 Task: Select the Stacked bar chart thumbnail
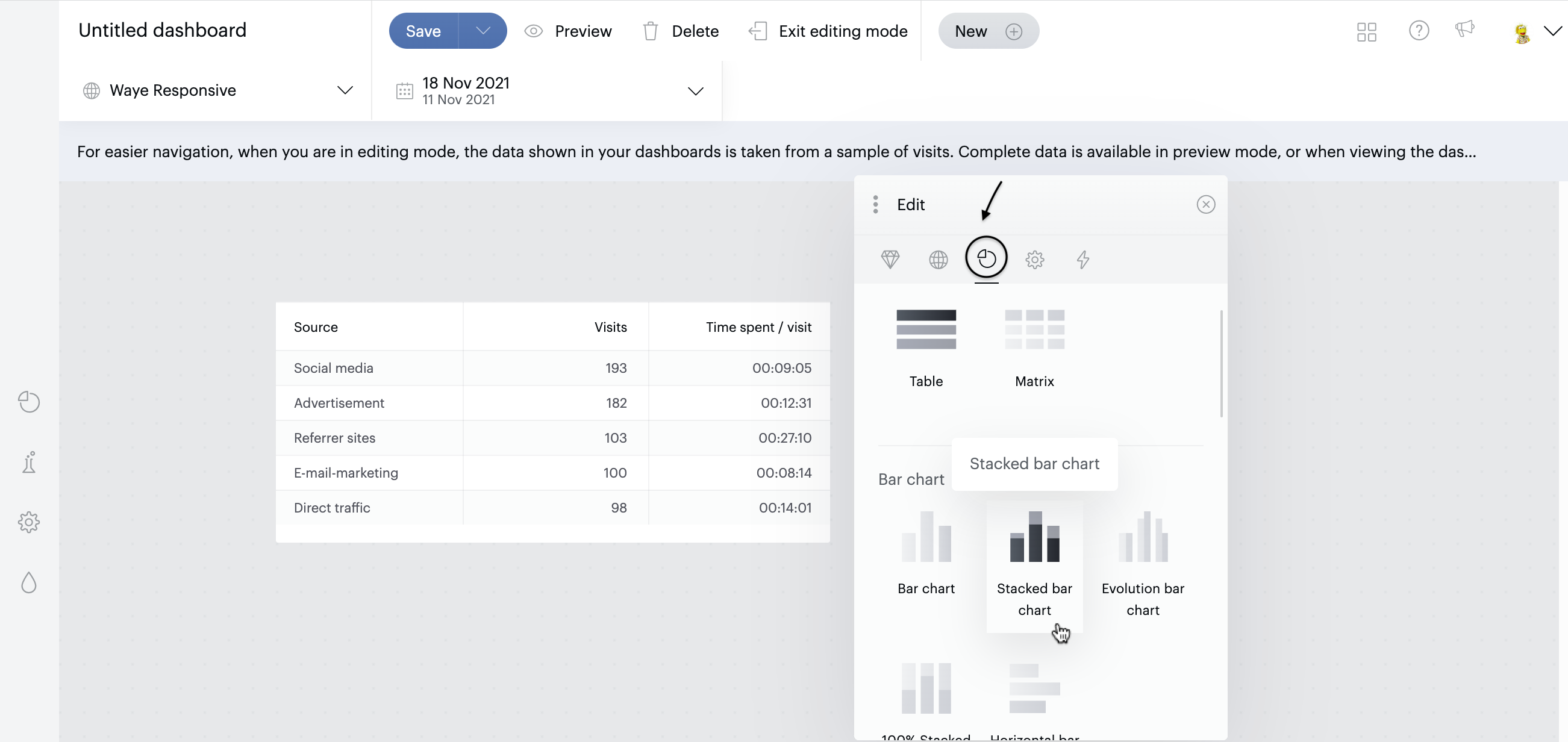1034,537
